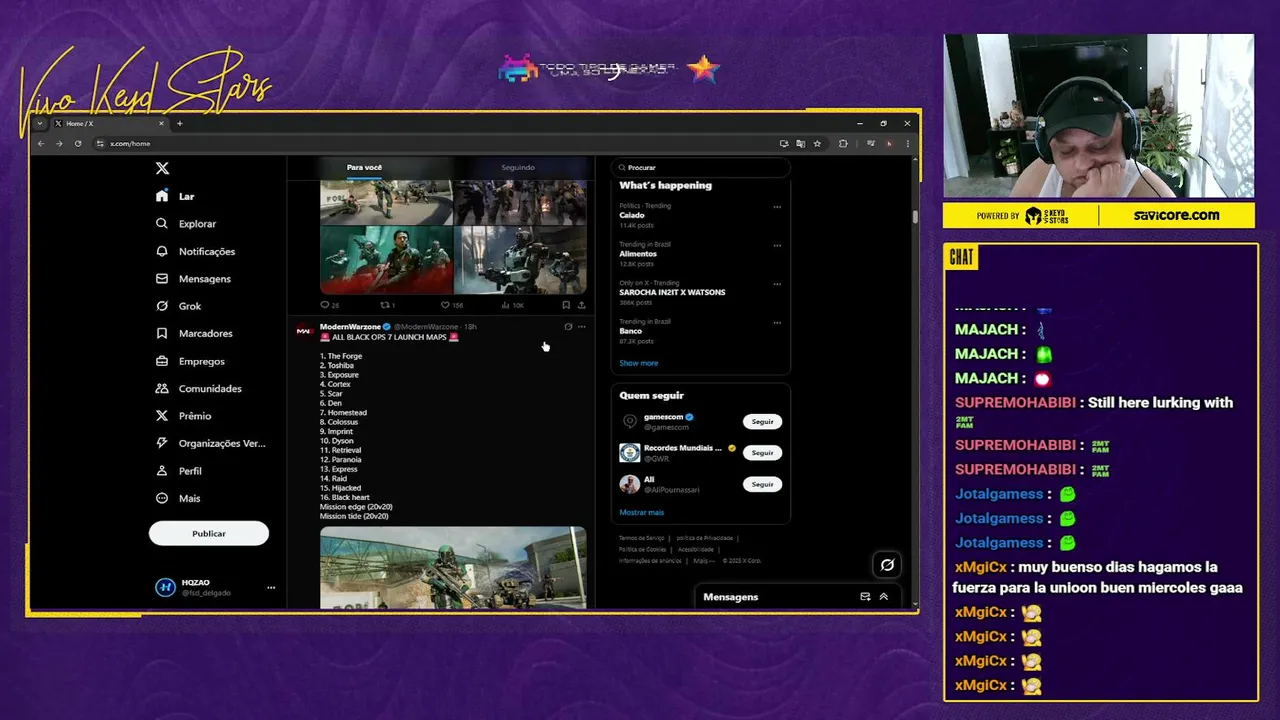Click the Publicar button
Screen dimensions: 1280x720
pyautogui.click(x=209, y=534)
